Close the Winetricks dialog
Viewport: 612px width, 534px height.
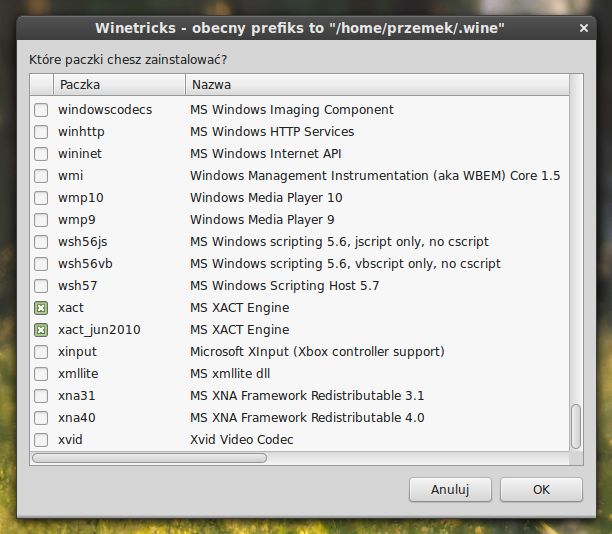click(x=584, y=28)
